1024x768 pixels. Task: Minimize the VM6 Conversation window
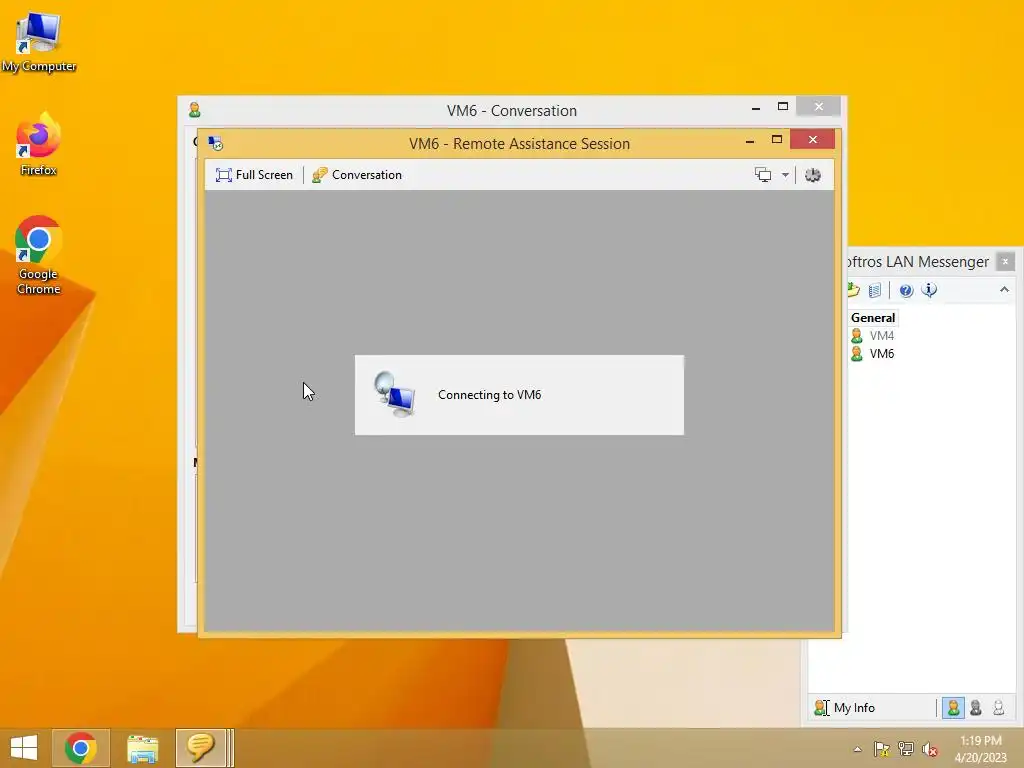coord(756,108)
